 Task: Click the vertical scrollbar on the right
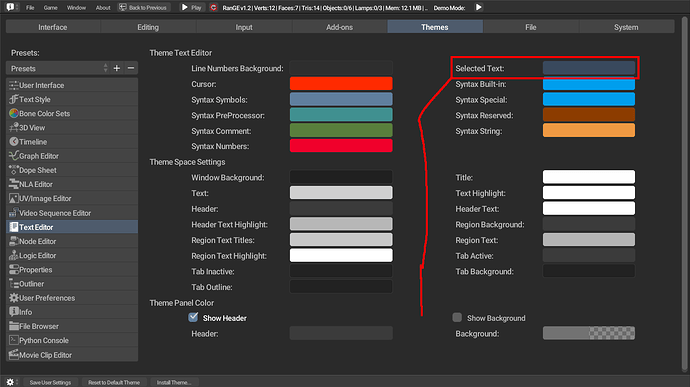tap(684, 194)
